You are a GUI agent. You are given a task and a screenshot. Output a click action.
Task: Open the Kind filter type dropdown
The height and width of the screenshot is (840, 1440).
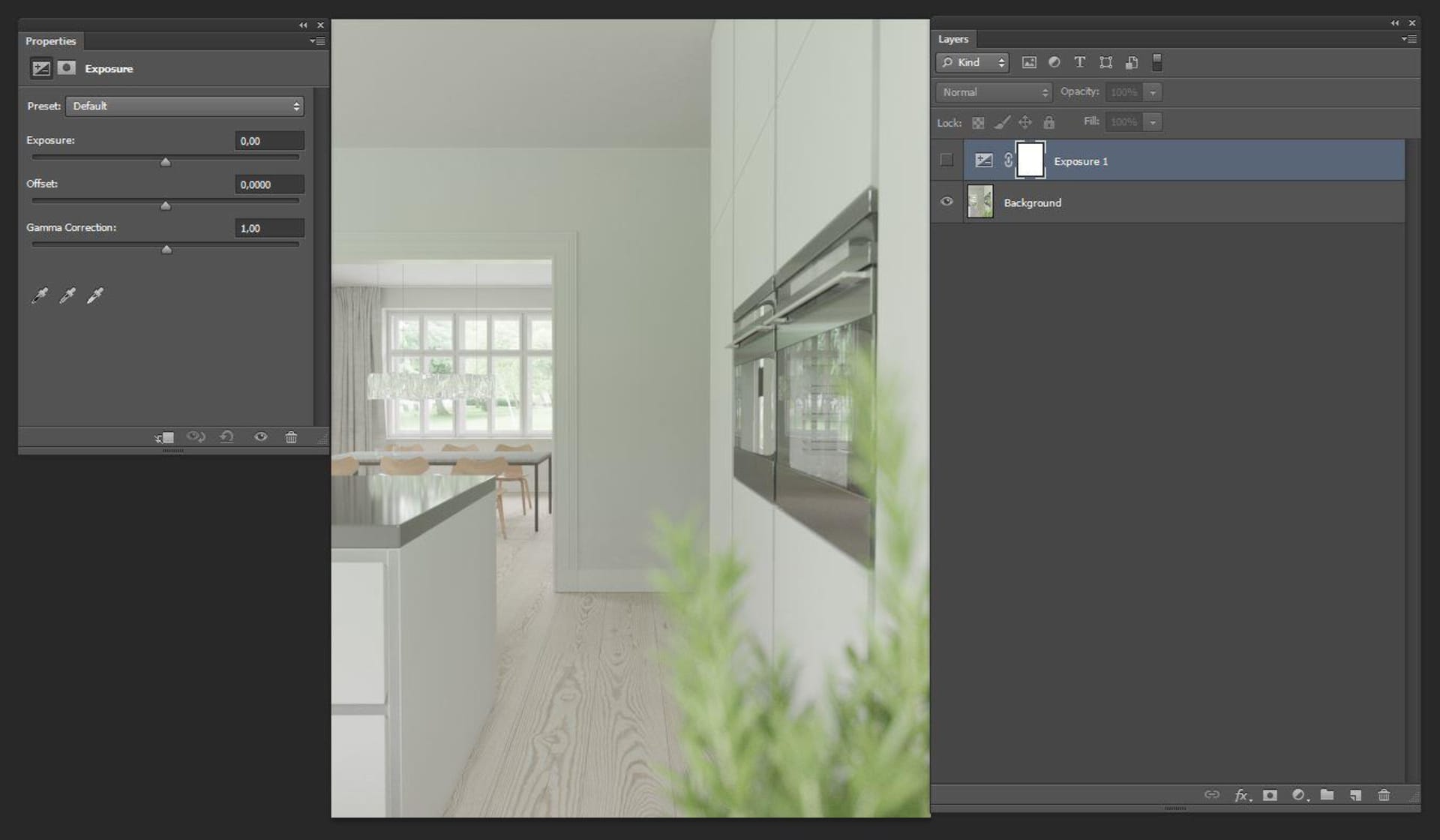[973, 62]
